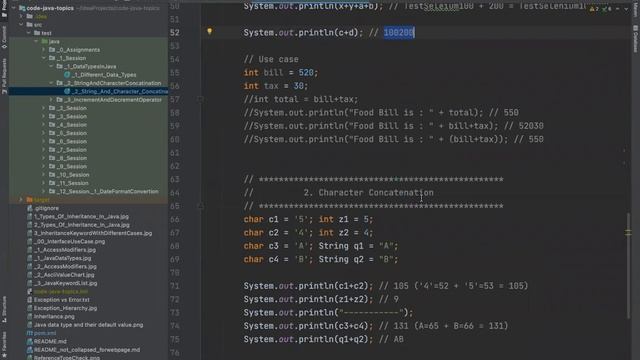
Task: Collapse the _1_DataTypesInJava package arrow
Action: tap(51, 66)
